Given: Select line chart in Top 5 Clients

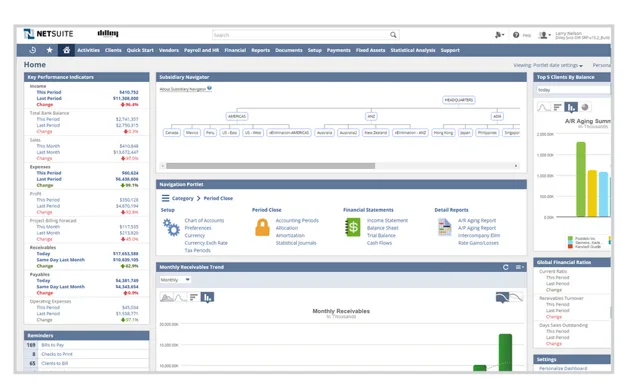Looking at the screenshot, I should [543, 107].
